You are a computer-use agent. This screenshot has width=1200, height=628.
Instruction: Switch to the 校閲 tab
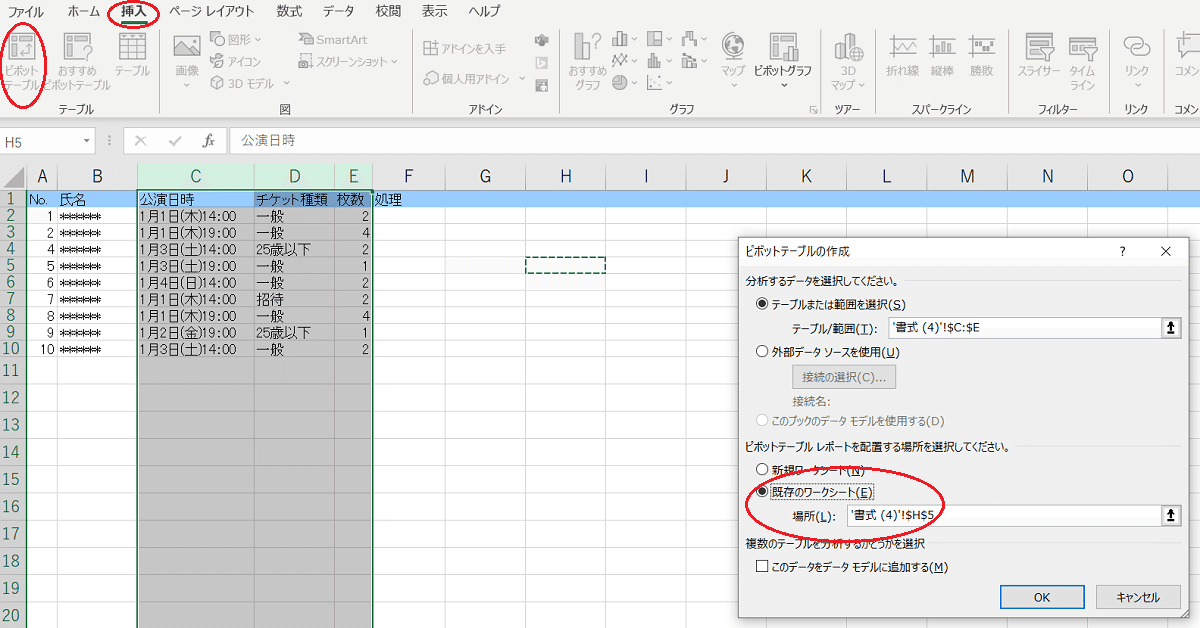387,11
